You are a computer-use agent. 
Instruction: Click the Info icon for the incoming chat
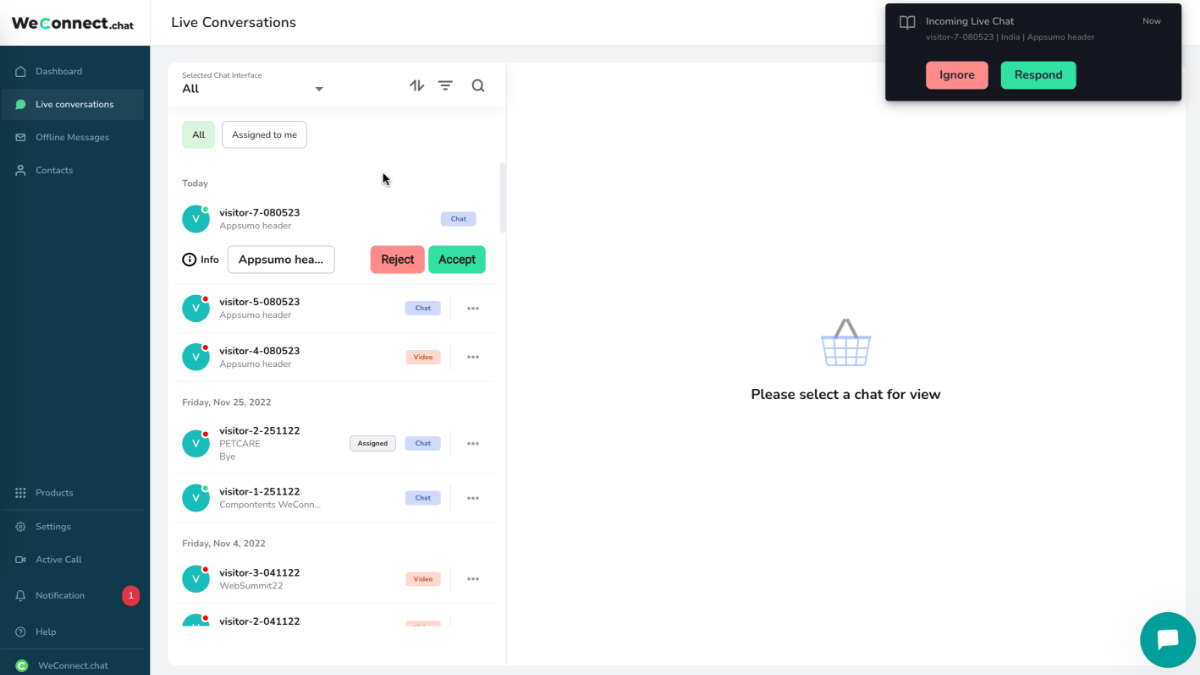tap(189, 259)
